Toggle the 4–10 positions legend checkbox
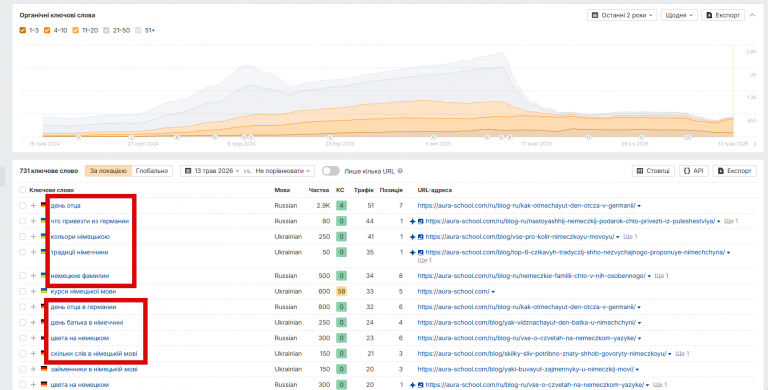This screenshot has height=390, width=768. click(x=47, y=30)
